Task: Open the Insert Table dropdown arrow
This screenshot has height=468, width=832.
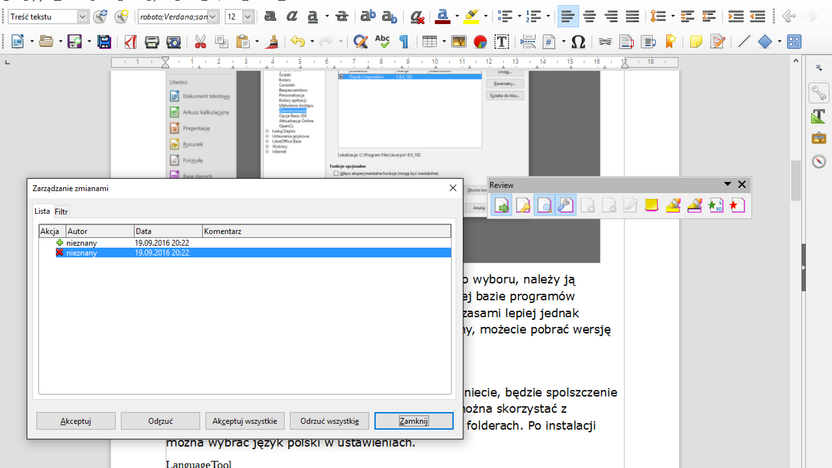Action: point(444,41)
